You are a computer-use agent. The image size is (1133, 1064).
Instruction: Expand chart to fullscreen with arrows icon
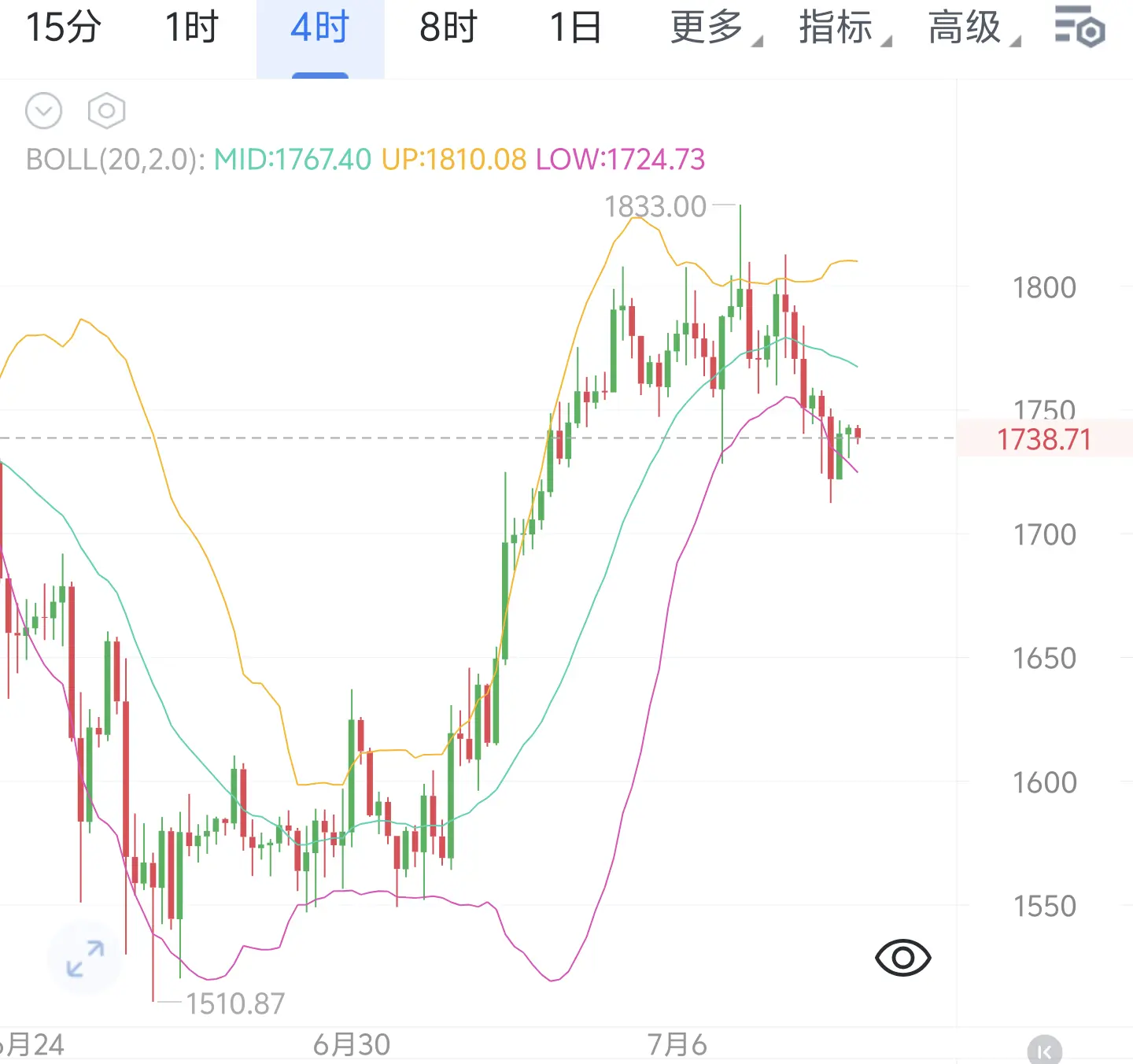[x=85, y=958]
